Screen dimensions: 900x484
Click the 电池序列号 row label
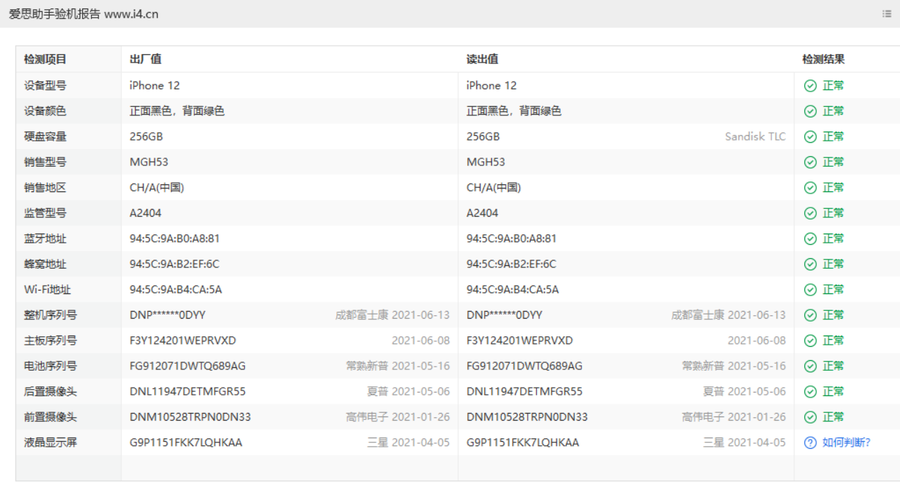pos(50,366)
